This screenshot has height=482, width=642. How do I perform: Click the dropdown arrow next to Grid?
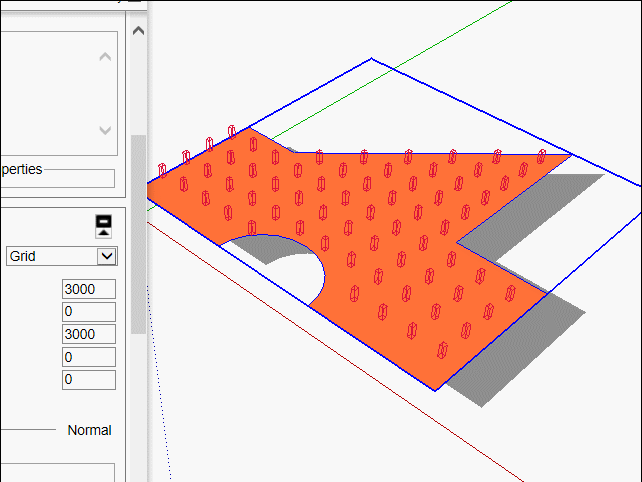click(106, 256)
